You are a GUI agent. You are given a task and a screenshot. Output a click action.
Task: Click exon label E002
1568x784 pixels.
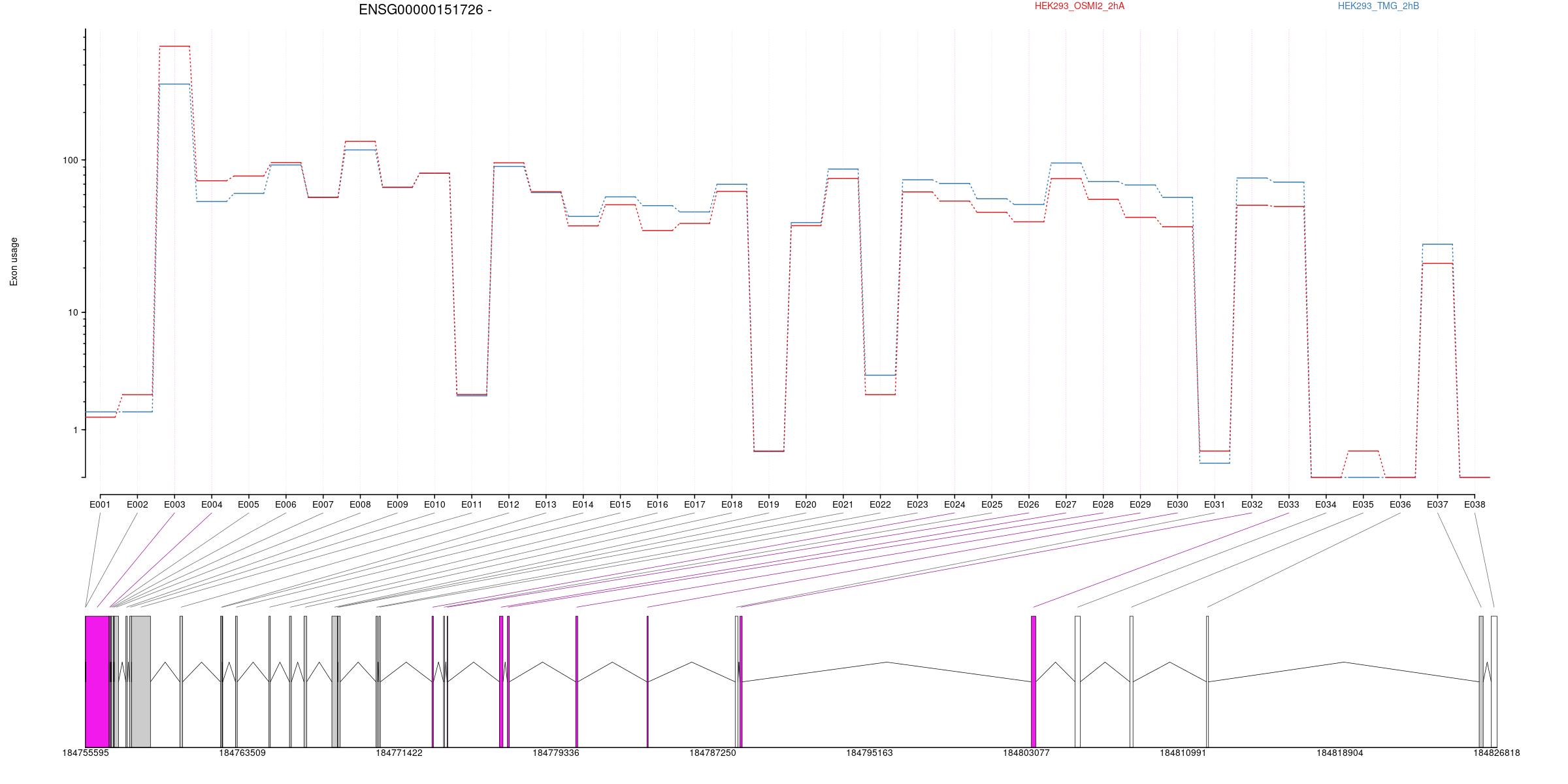(137, 504)
